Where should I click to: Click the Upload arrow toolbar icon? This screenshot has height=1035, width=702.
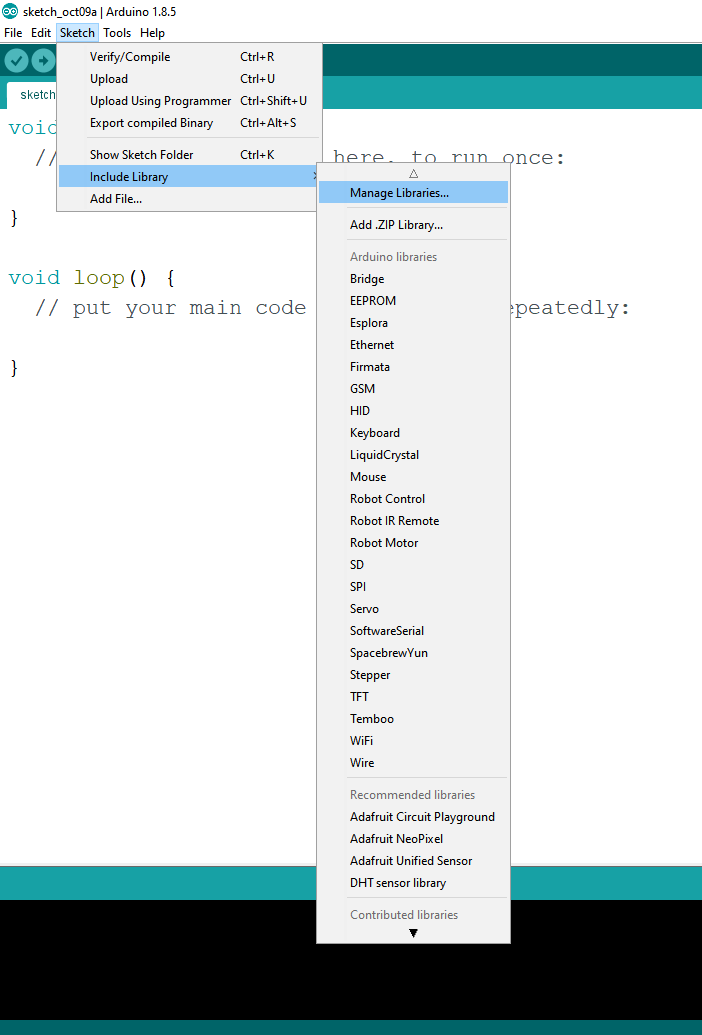43,61
